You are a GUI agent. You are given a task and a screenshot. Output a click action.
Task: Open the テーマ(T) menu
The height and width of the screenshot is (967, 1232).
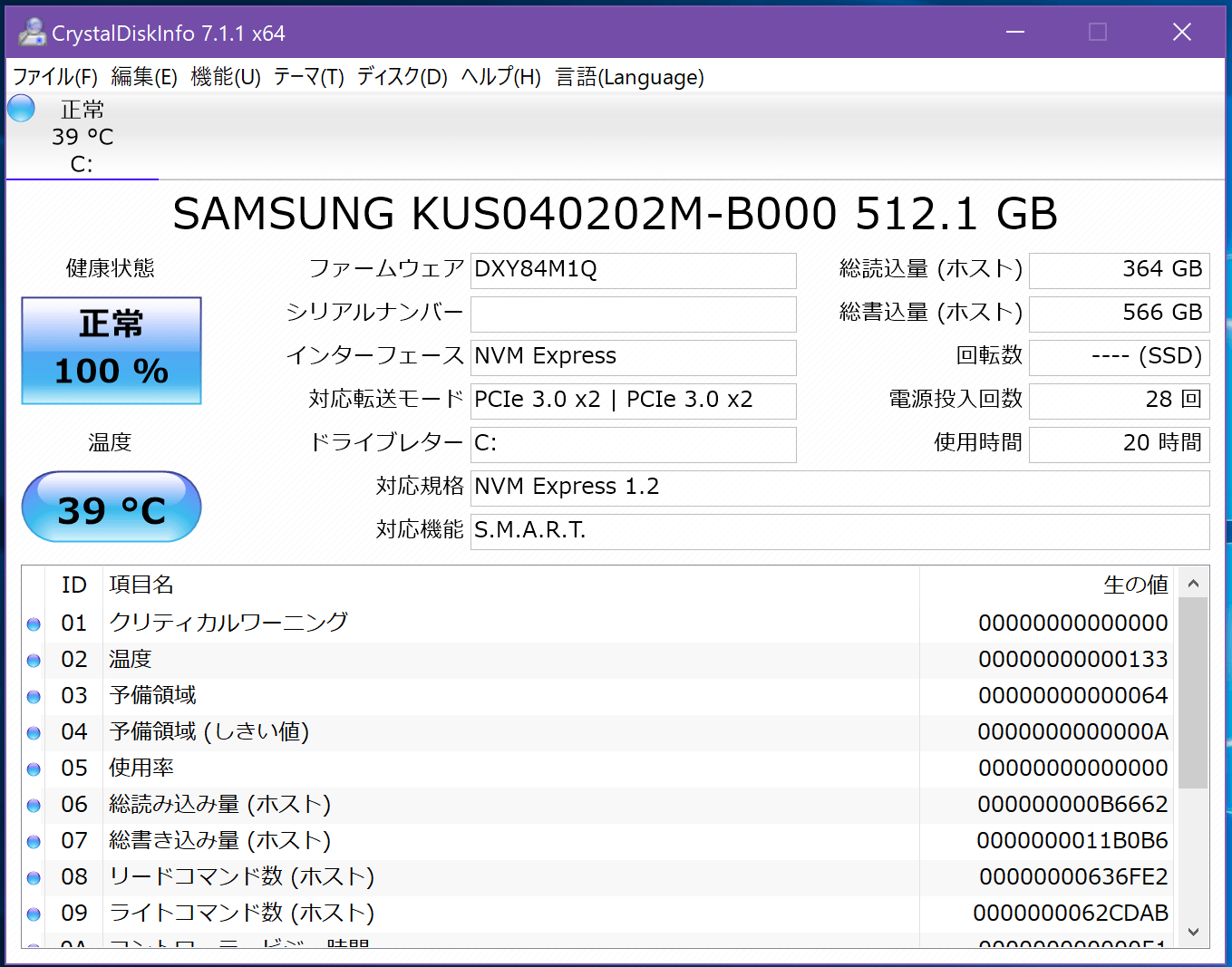click(309, 77)
